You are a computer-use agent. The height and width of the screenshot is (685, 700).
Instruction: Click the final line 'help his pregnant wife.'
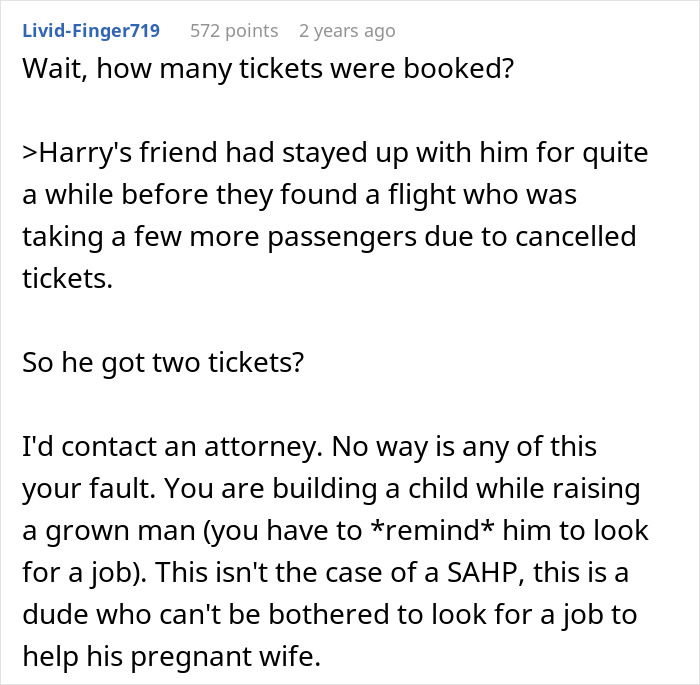click(171, 656)
